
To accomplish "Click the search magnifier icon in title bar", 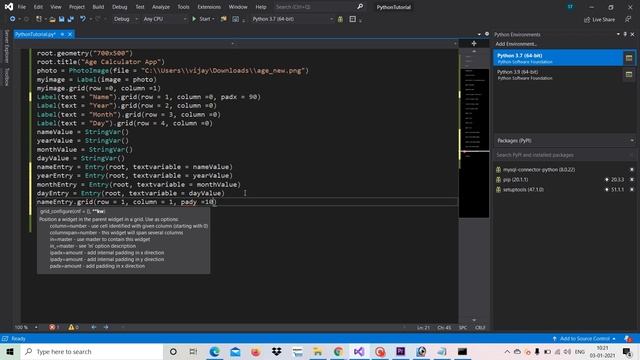I will click(x=360, y=7).
